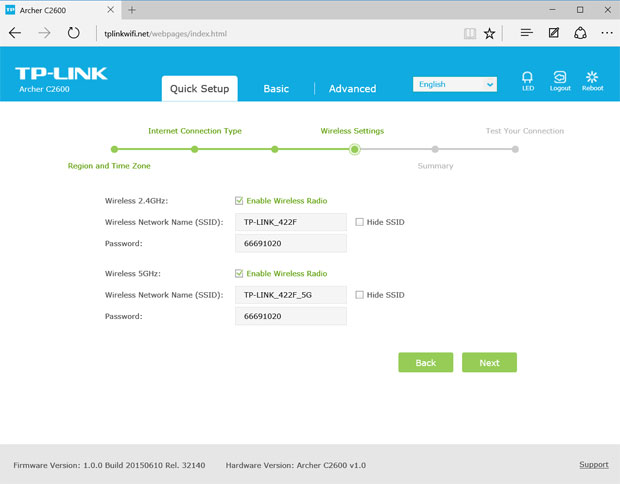Viewport: 620px width, 484px height.
Task: Edit the 2.4GHz SSID field TP-LINK_422F
Action: coord(291,222)
